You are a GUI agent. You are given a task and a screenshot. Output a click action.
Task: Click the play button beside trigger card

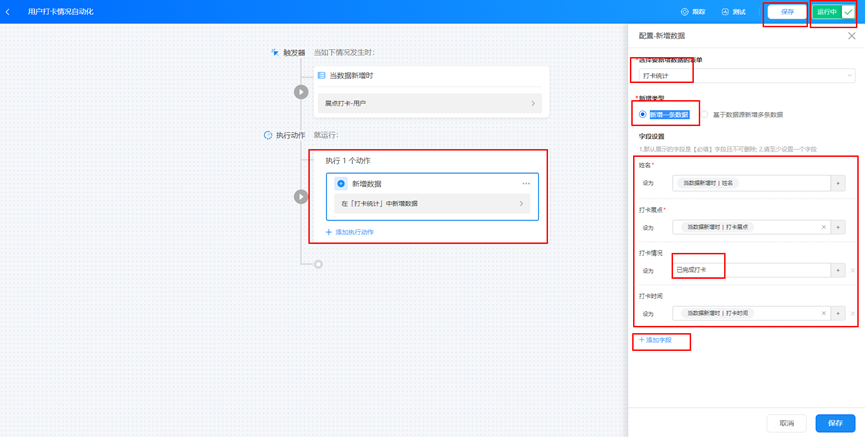tap(301, 92)
